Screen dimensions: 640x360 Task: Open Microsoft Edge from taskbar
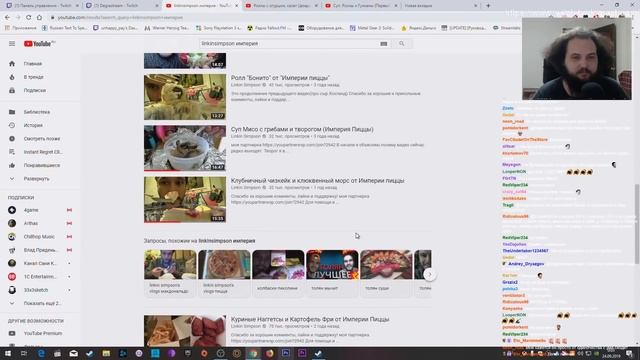pyautogui.click(x=41, y=353)
